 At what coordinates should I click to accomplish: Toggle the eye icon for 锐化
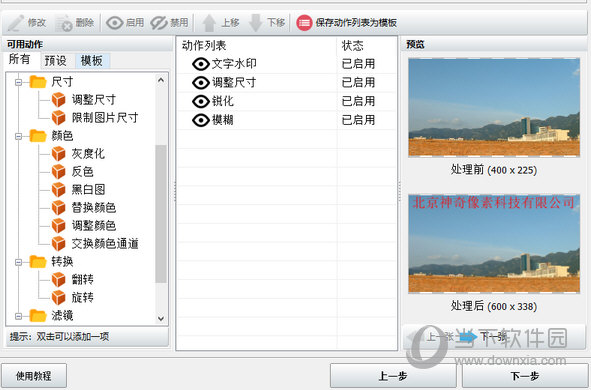click(x=201, y=101)
